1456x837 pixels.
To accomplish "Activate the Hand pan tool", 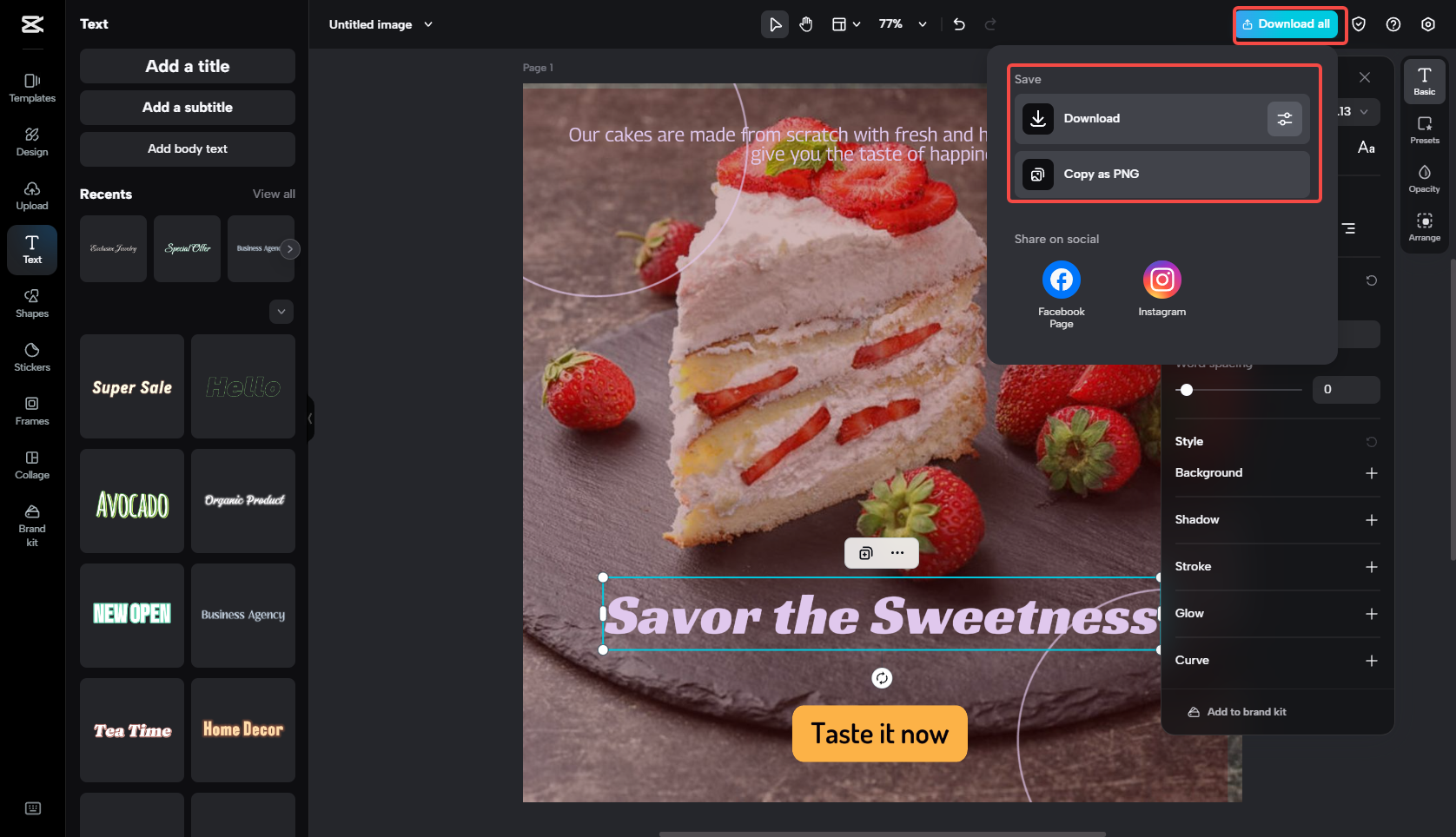I will coord(806,24).
